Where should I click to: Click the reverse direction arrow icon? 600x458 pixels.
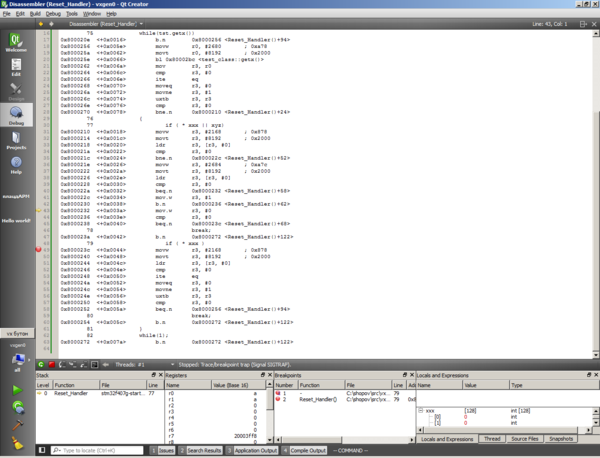[106, 365]
